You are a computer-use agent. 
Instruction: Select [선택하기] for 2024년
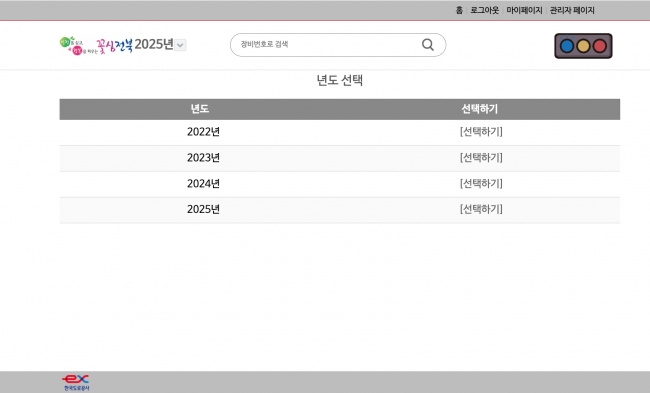coord(481,183)
